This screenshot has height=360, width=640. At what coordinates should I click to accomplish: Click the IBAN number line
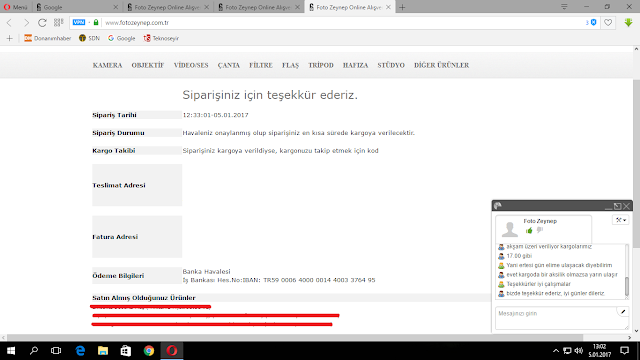(279, 280)
